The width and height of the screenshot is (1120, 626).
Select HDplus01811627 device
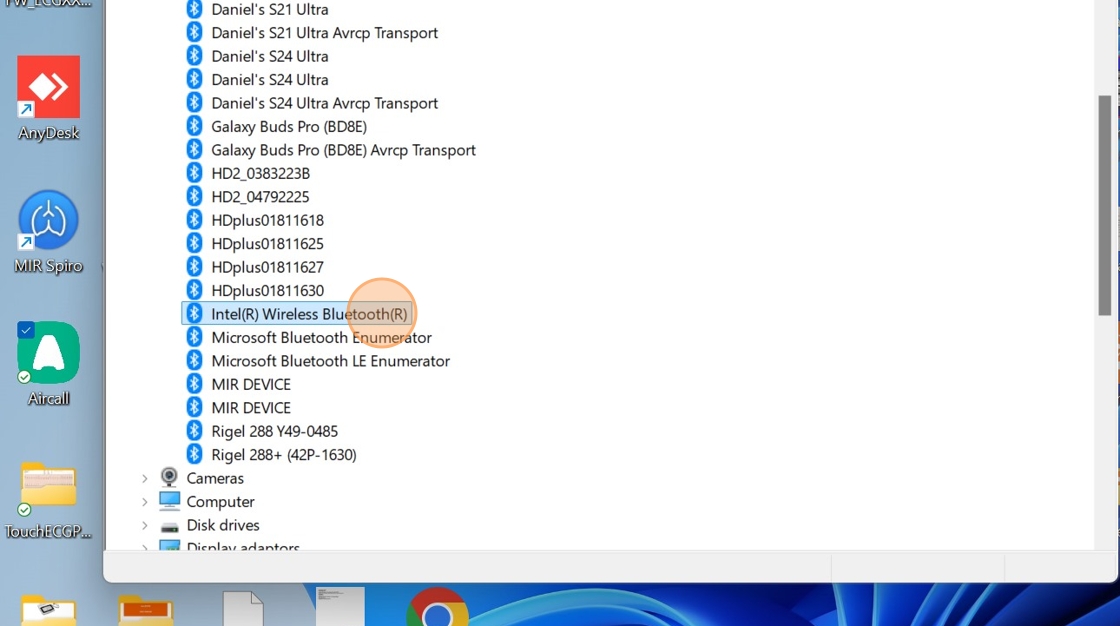[x=267, y=267]
